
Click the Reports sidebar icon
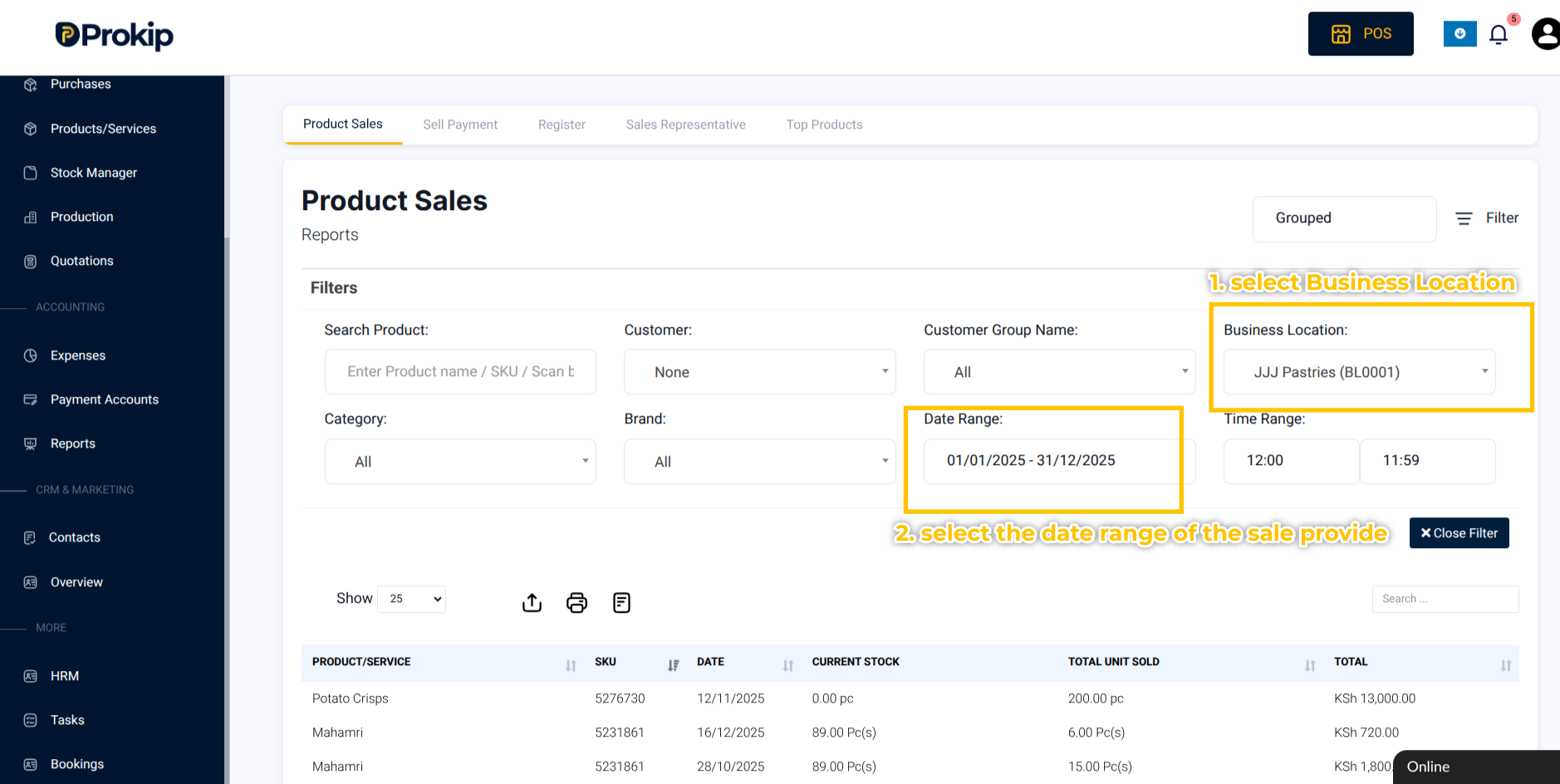31,443
